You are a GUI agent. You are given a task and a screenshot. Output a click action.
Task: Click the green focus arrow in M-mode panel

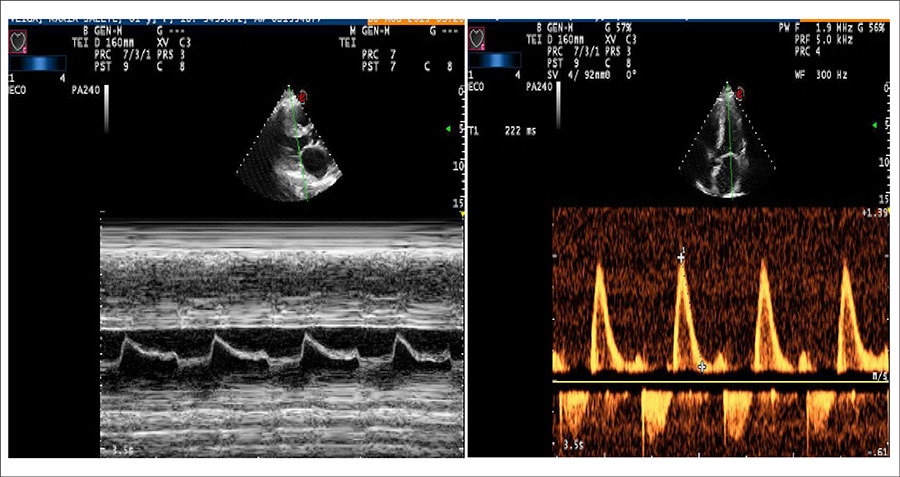pyautogui.click(x=448, y=131)
